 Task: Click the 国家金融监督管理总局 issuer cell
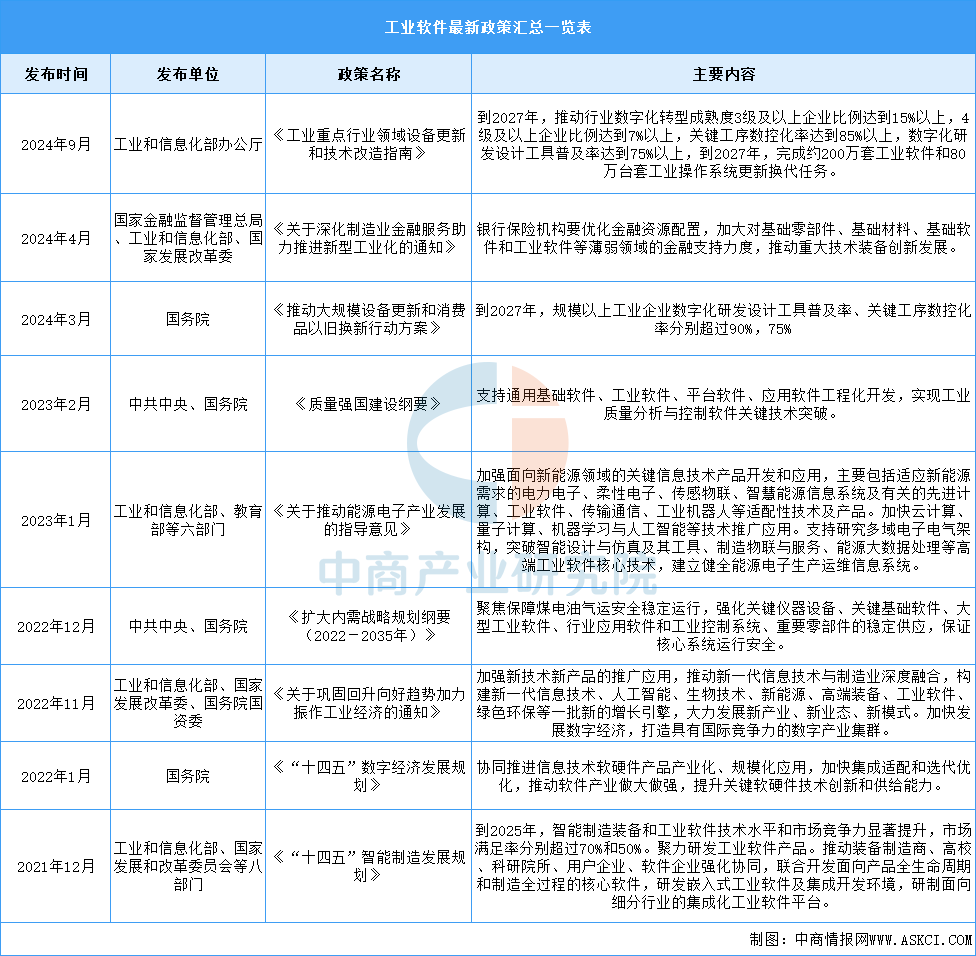pyautogui.click(x=188, y=238)
